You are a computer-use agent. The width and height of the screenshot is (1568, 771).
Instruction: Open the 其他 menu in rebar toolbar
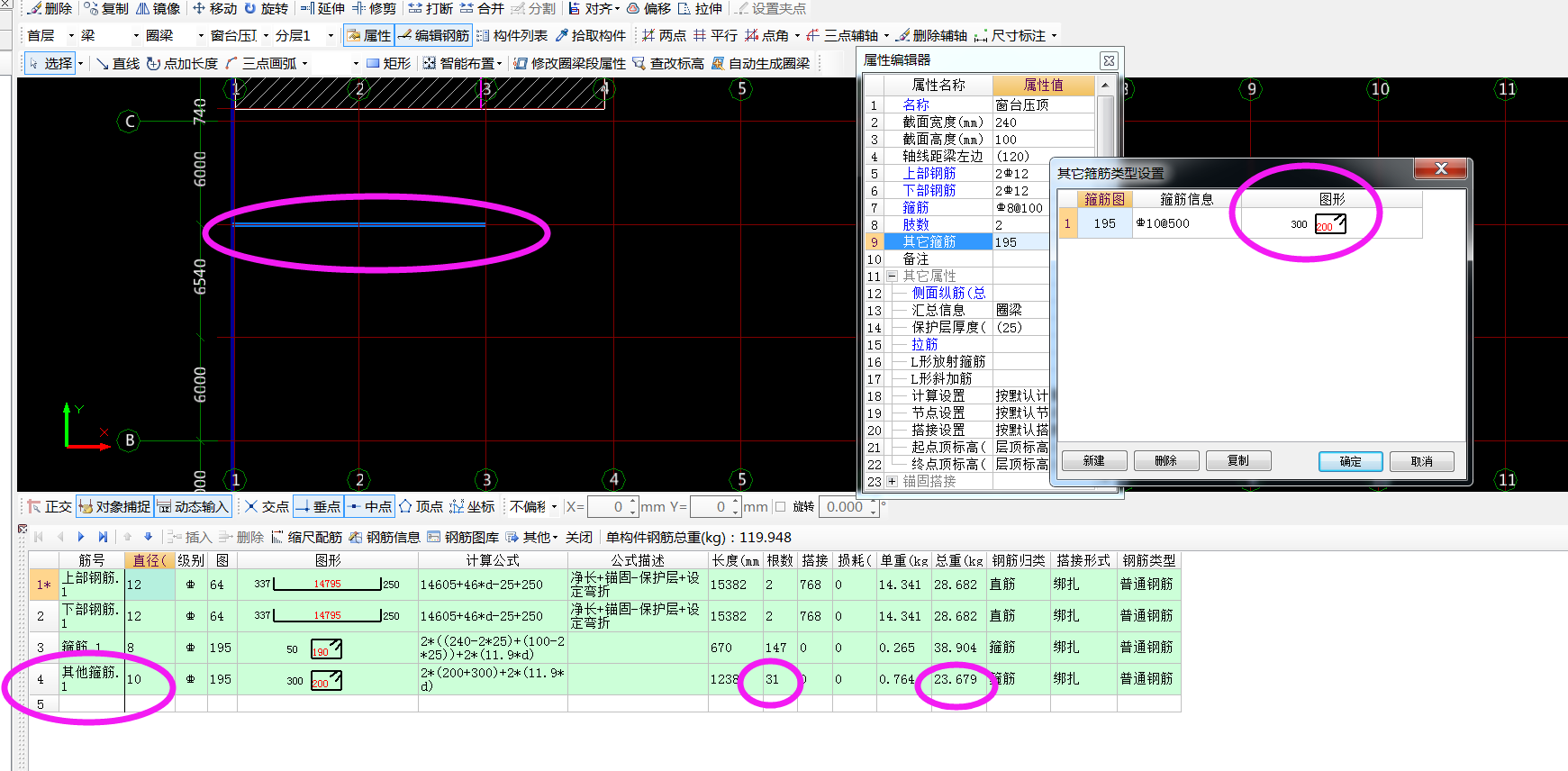532,537
